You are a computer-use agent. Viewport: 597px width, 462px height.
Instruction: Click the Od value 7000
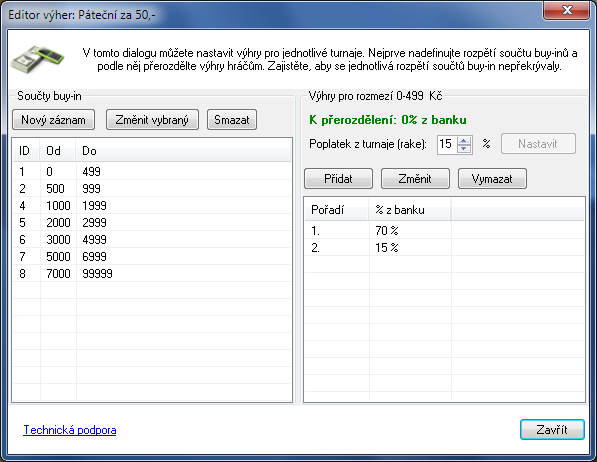(x=58, y=273)
